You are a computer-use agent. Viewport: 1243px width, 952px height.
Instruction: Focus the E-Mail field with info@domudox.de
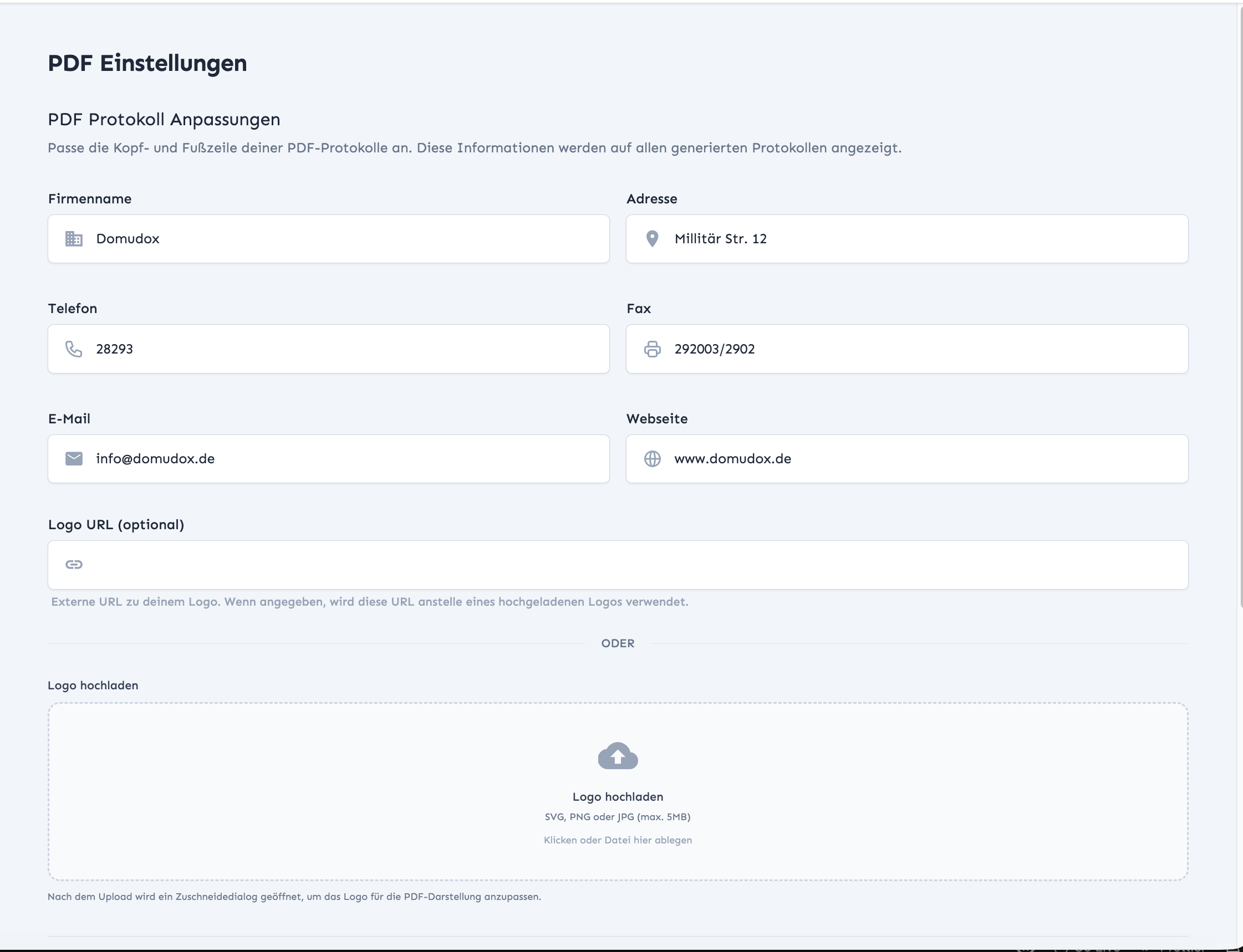coord(329,458)
